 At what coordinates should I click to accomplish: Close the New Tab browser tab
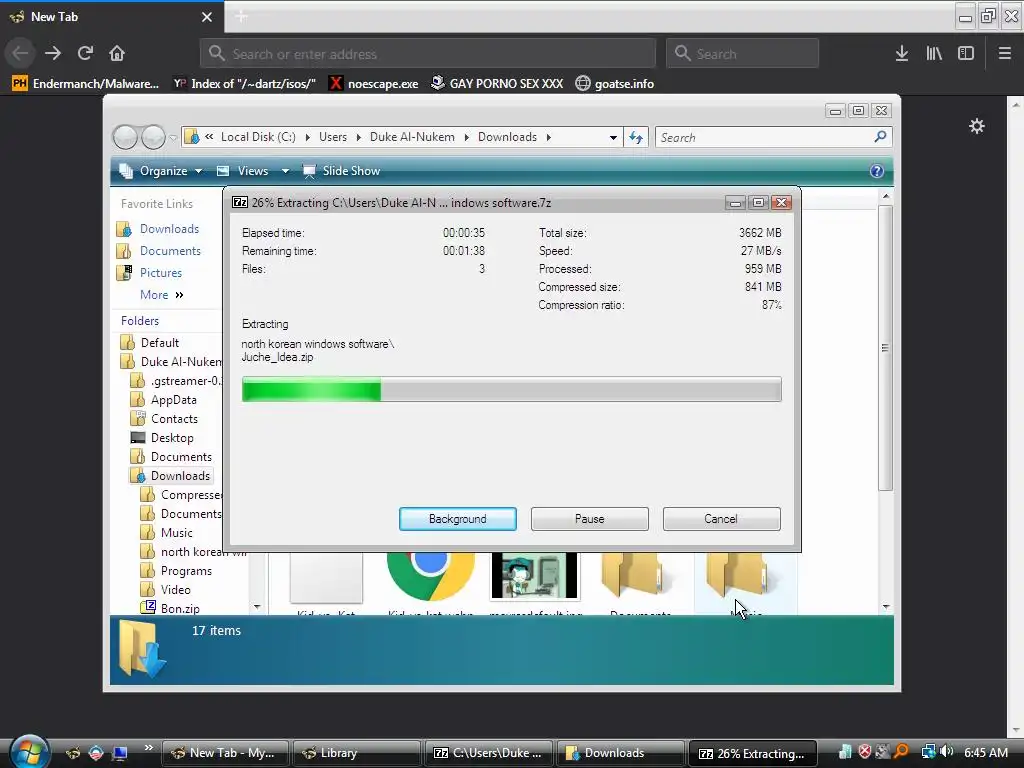point(207,17)
